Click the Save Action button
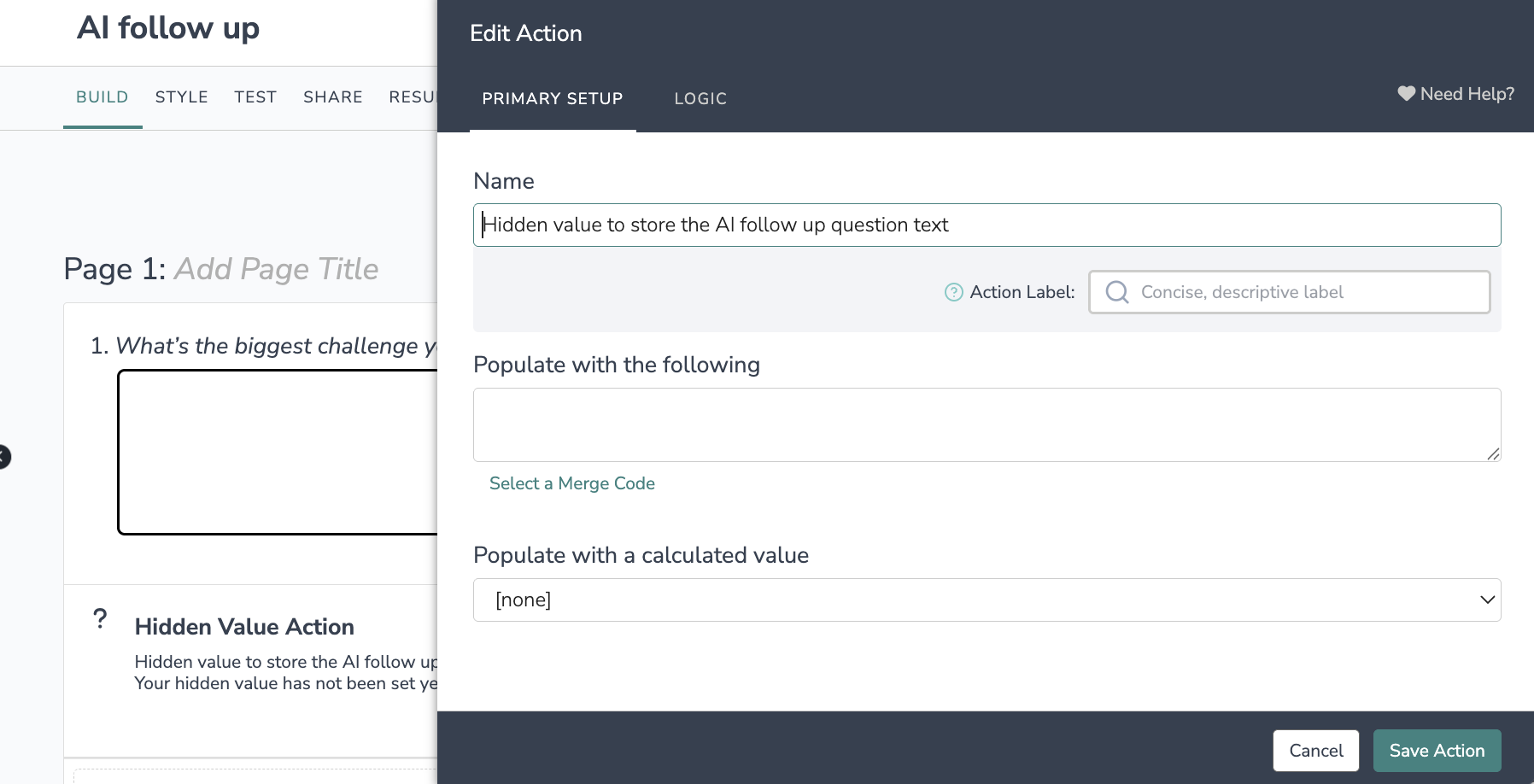 [x=1437, y=751]
